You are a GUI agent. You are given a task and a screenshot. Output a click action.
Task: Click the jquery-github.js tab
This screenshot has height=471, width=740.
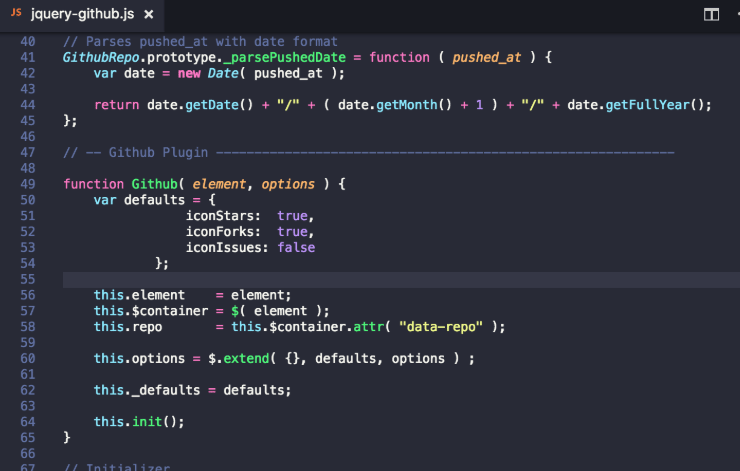[82, 14]
